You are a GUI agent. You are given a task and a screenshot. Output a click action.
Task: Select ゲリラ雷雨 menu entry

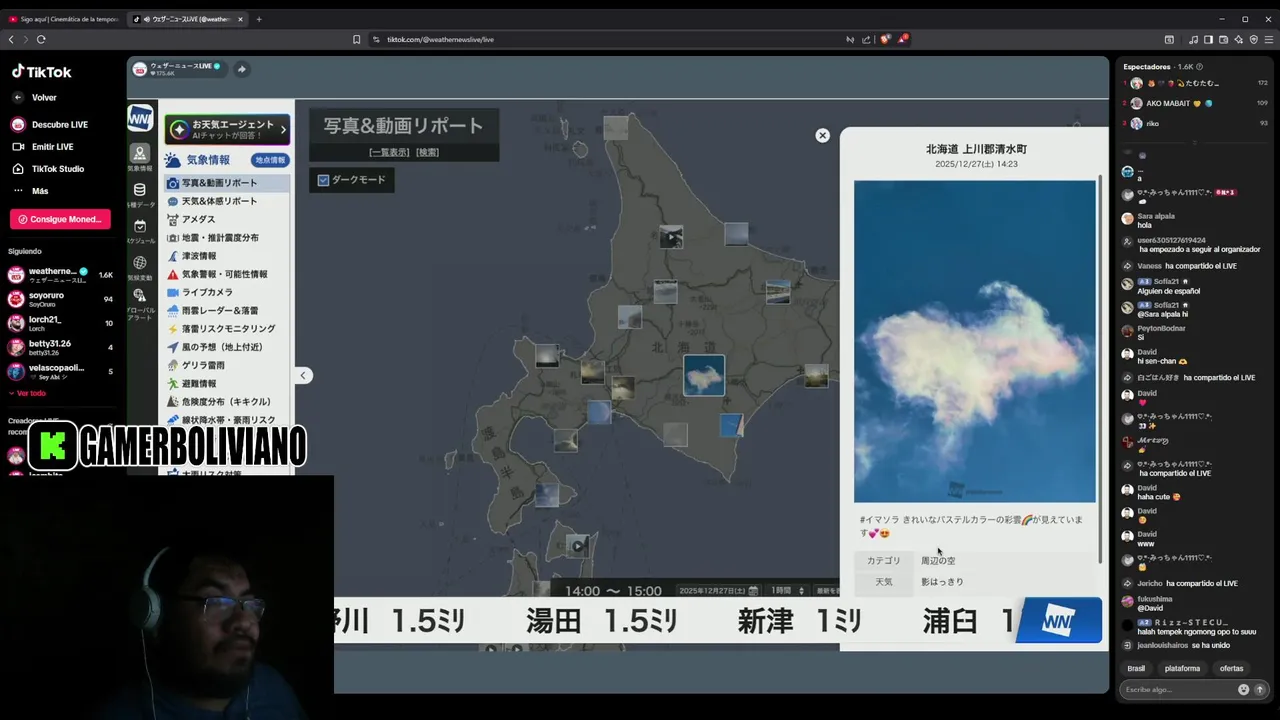tap(227, 365)
